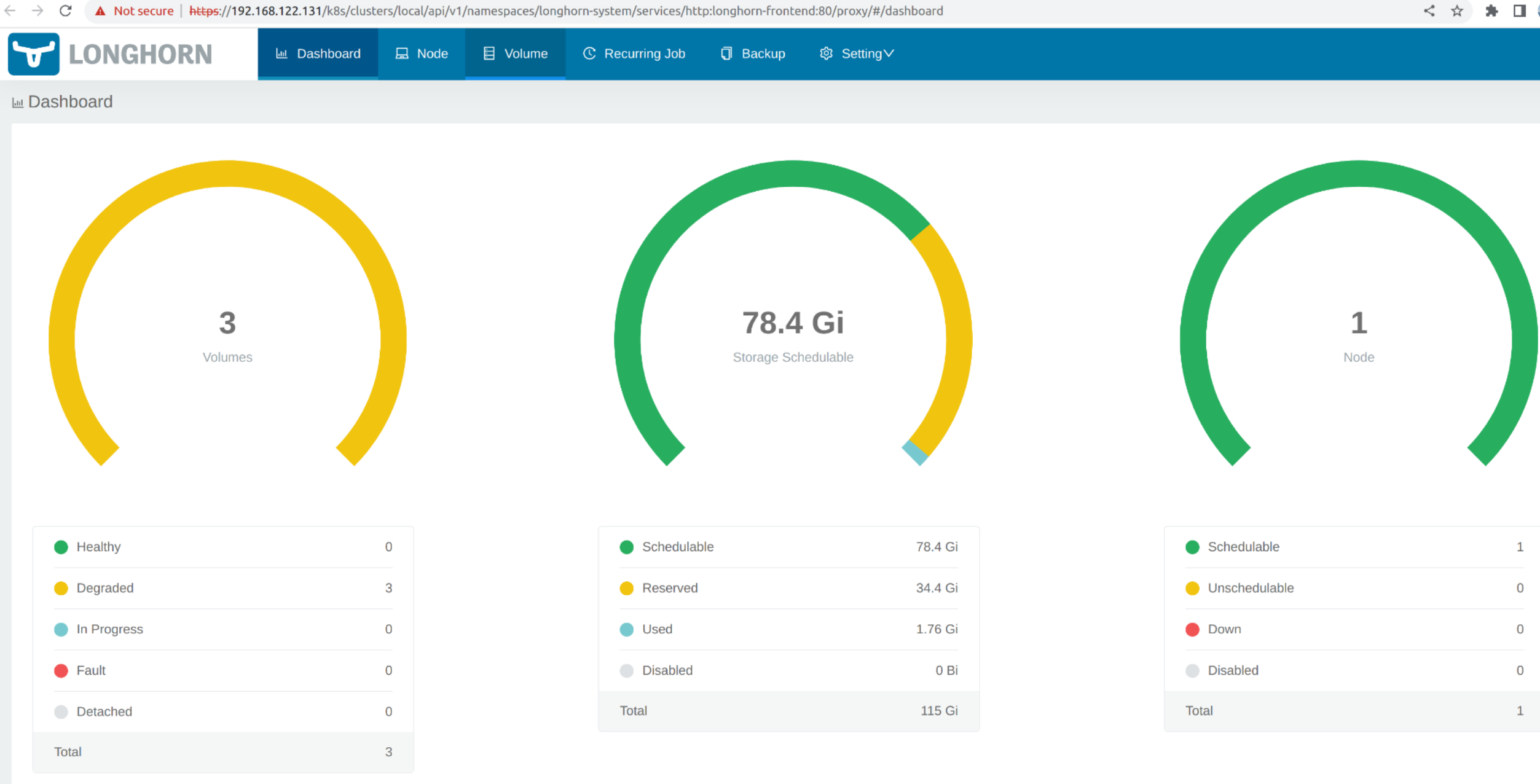Click the browser address bar URL

coord(565,11)
